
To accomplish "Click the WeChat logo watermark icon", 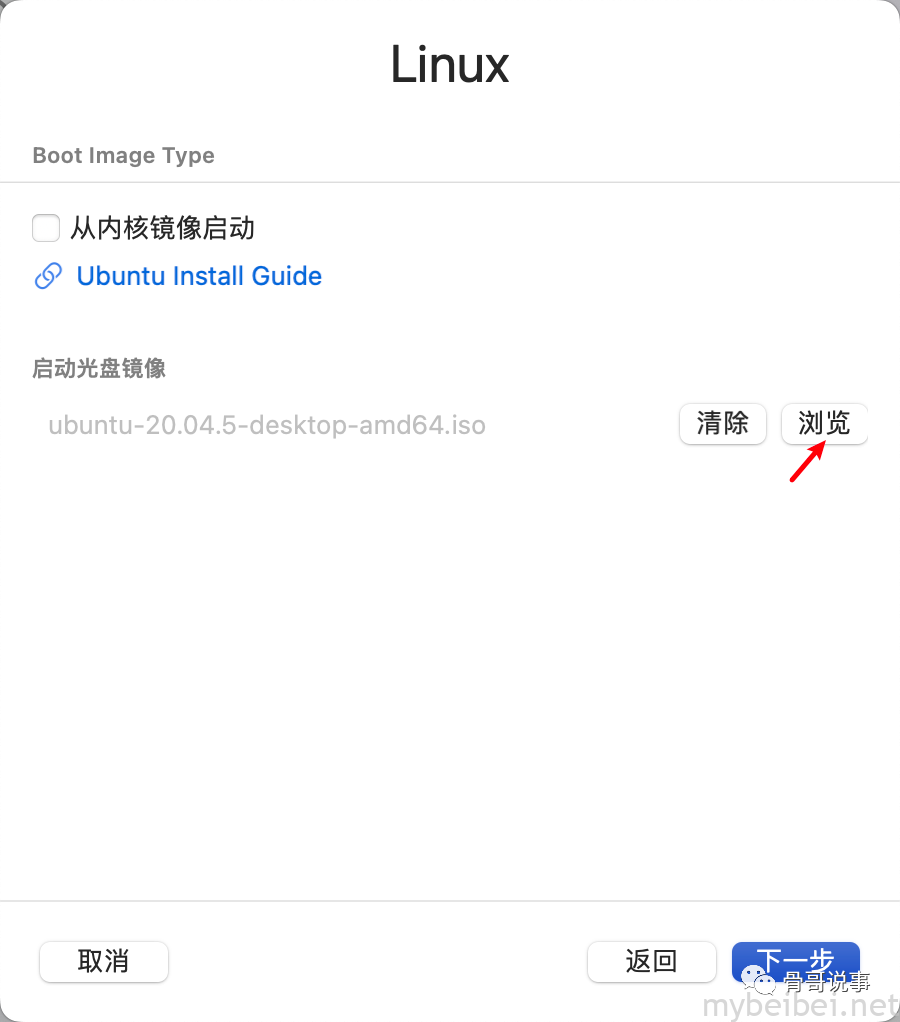I will pos(758,980).
